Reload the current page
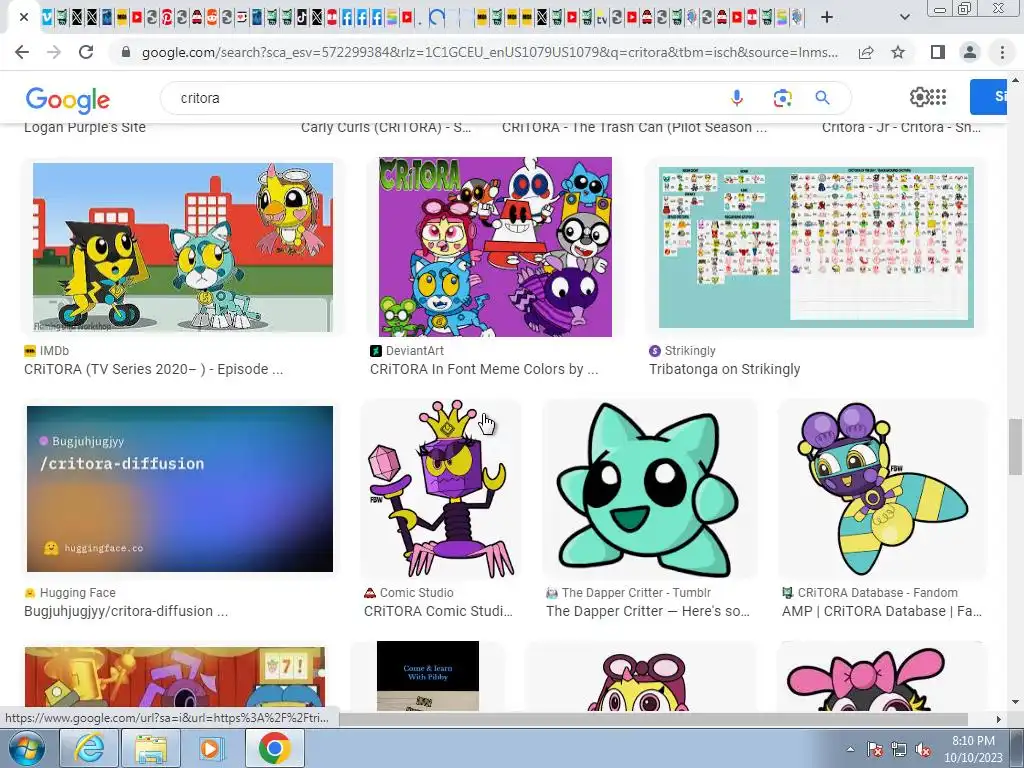 [86, 52]
